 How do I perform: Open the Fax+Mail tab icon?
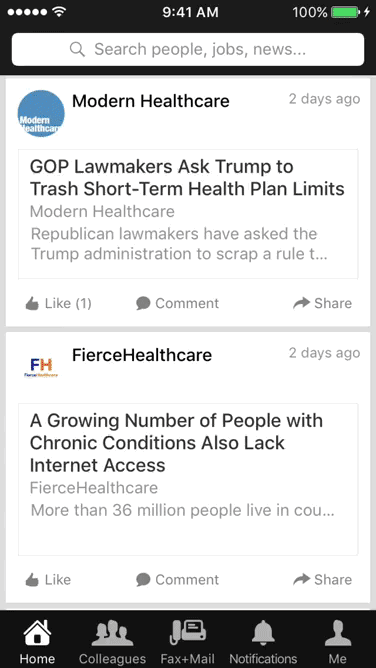tap(188, 633)
